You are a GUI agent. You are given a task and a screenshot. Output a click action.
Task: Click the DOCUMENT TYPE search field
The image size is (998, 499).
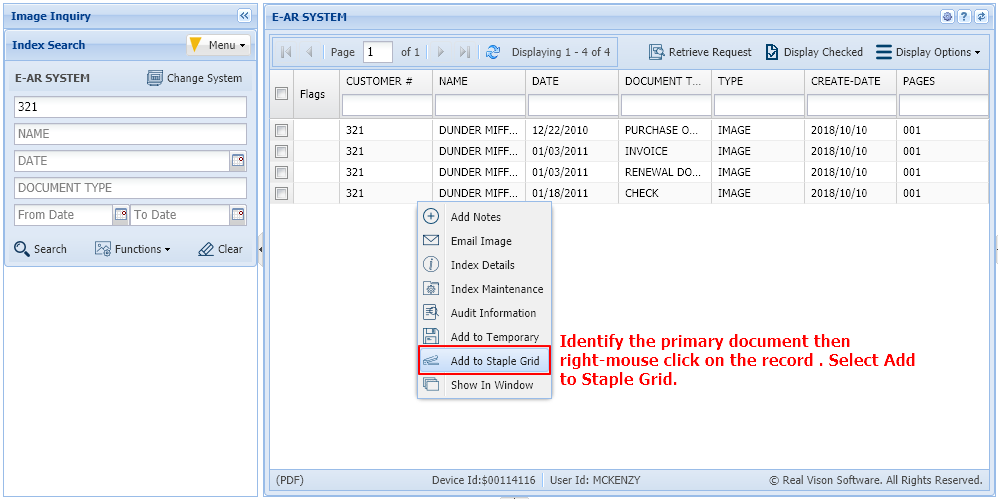[665, 105]
